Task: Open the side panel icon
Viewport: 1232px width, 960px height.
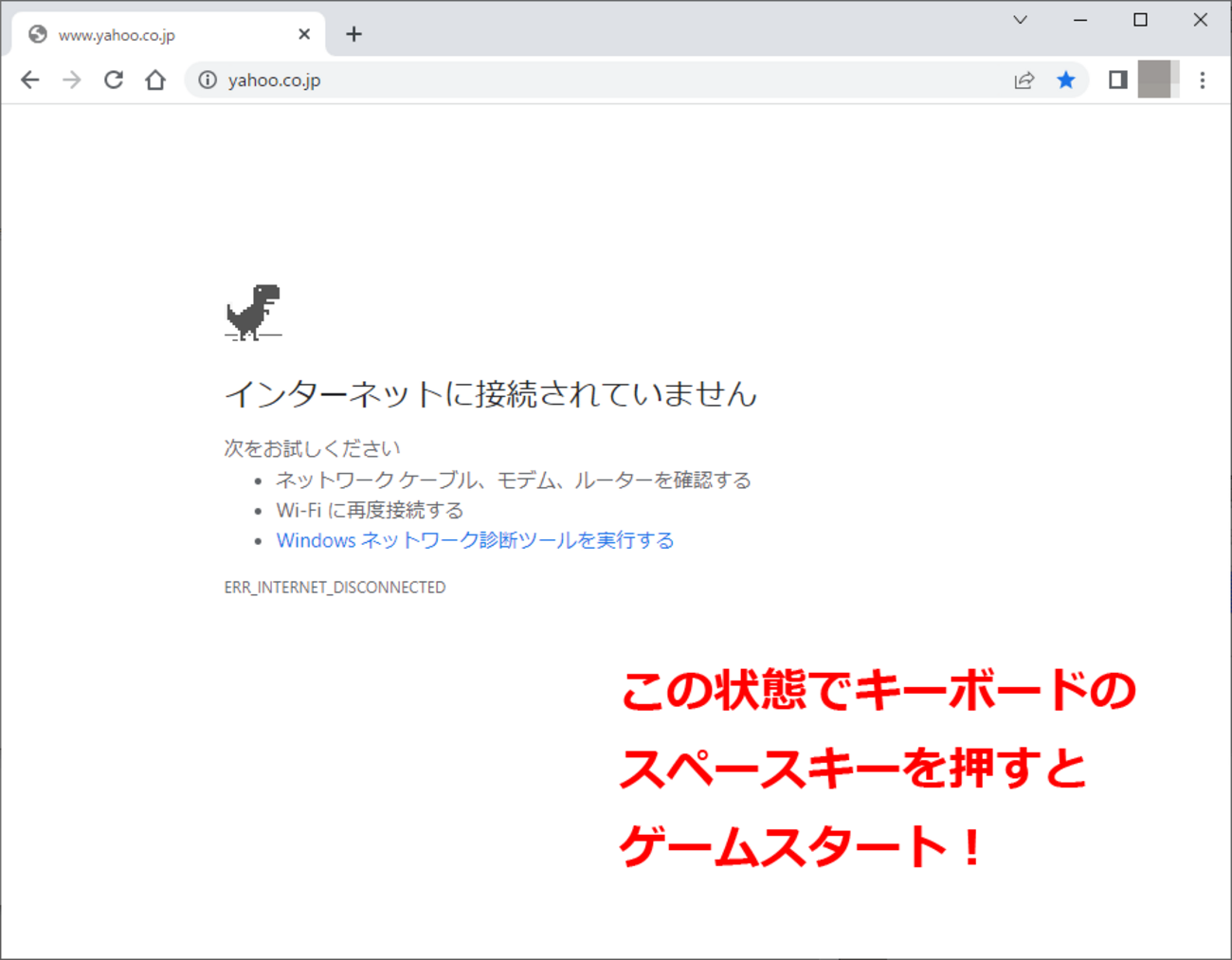Action: pyautogui.click(x=1118, y=81)
